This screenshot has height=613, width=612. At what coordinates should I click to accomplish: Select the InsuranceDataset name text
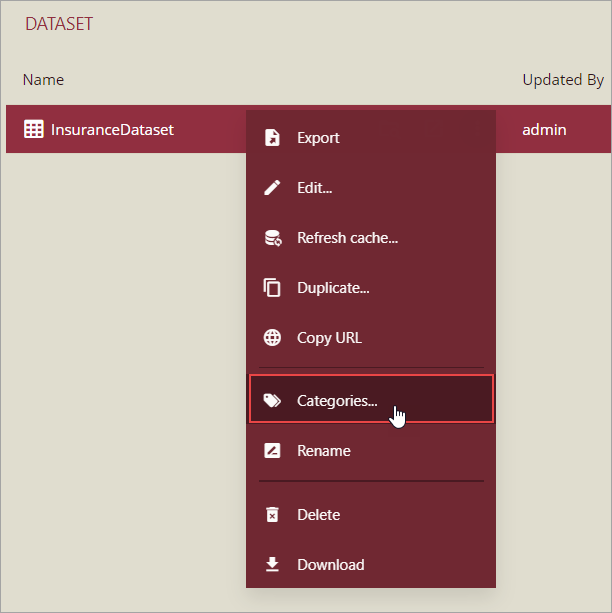pyautogui.click(x=112, y=129)
